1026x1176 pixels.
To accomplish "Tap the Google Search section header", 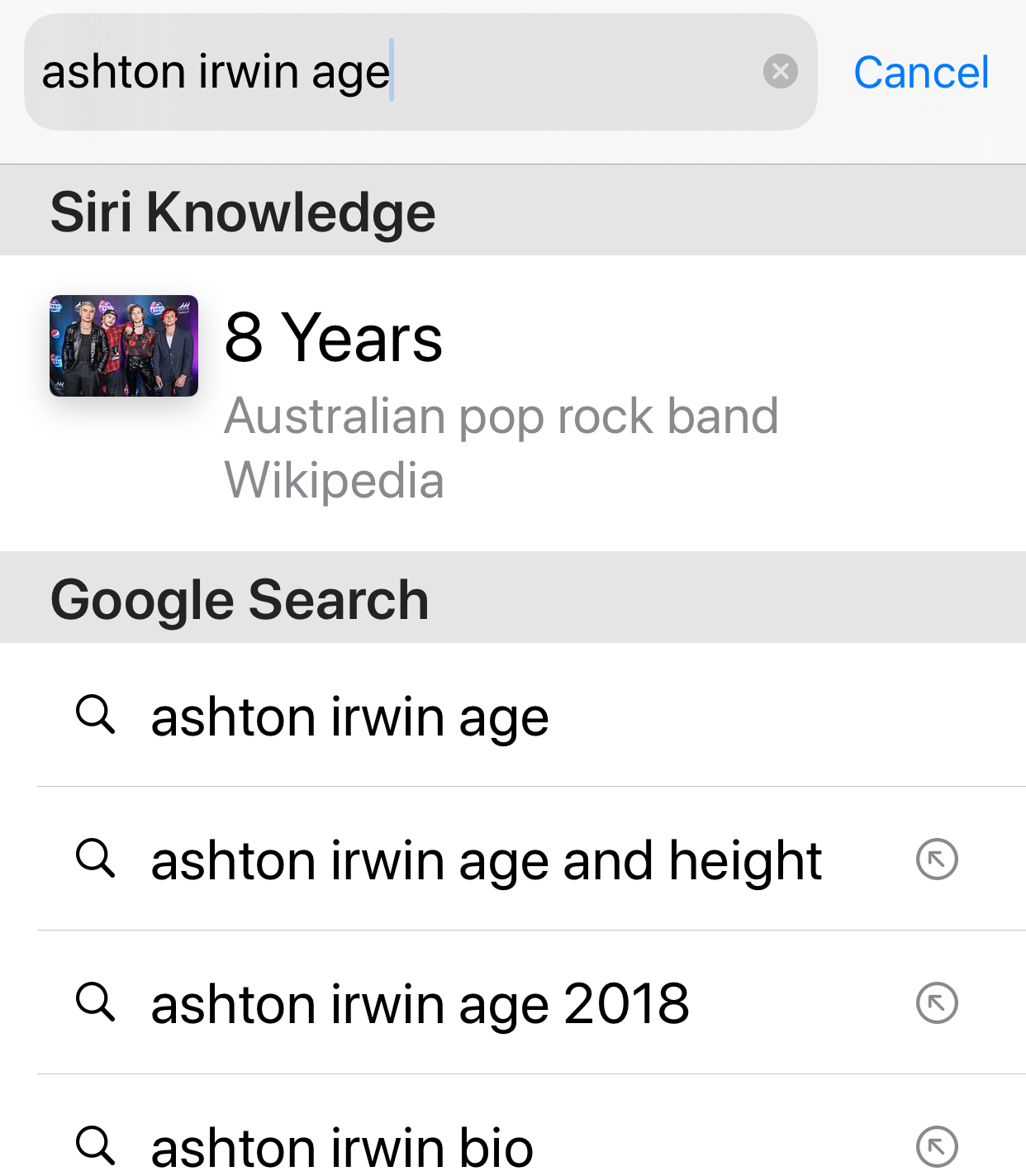I will point(240,598).
